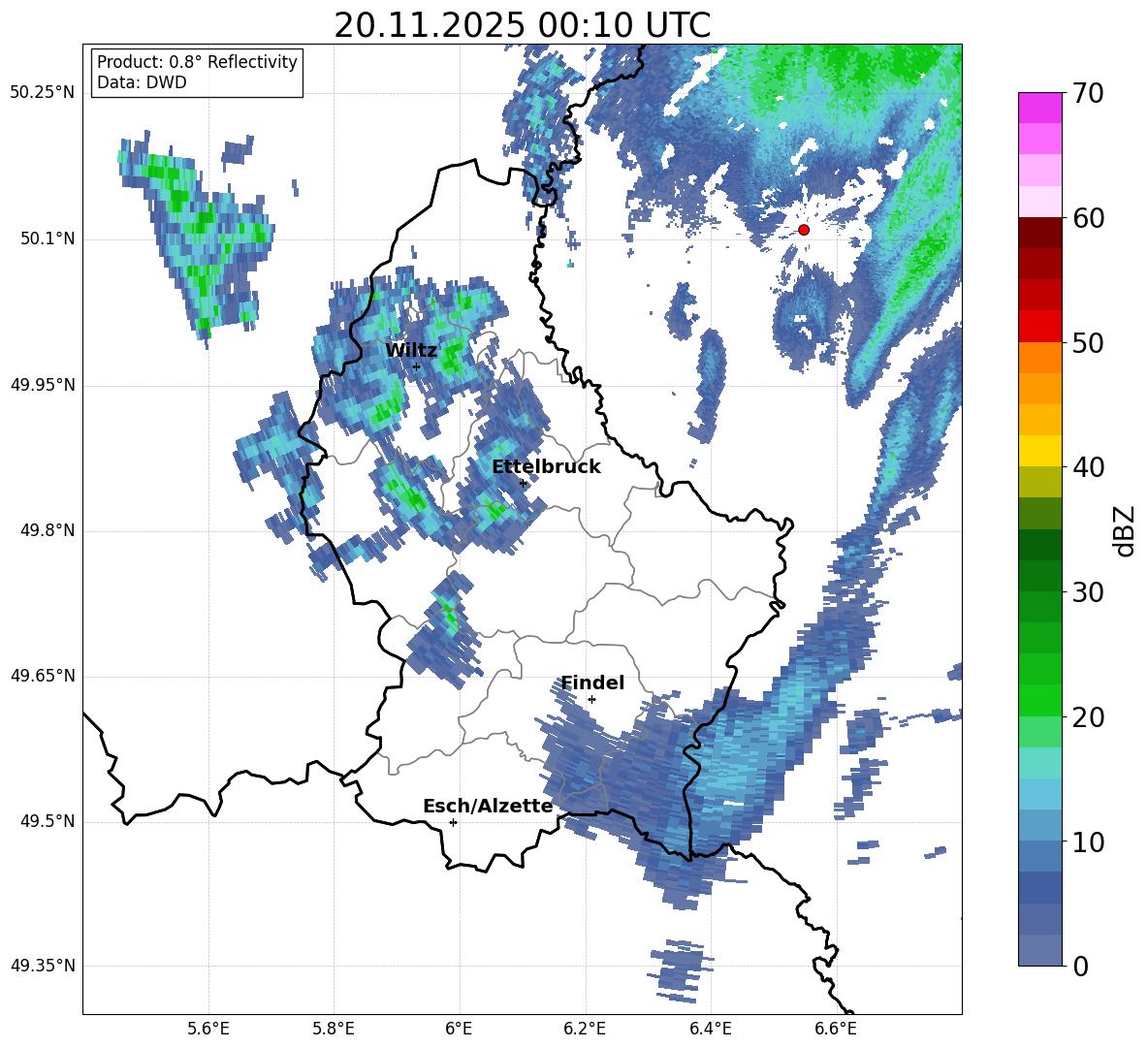Click the 6.6°E longitude label
Screen dimensions: 1148x1048
click(x=836, y=1029)
